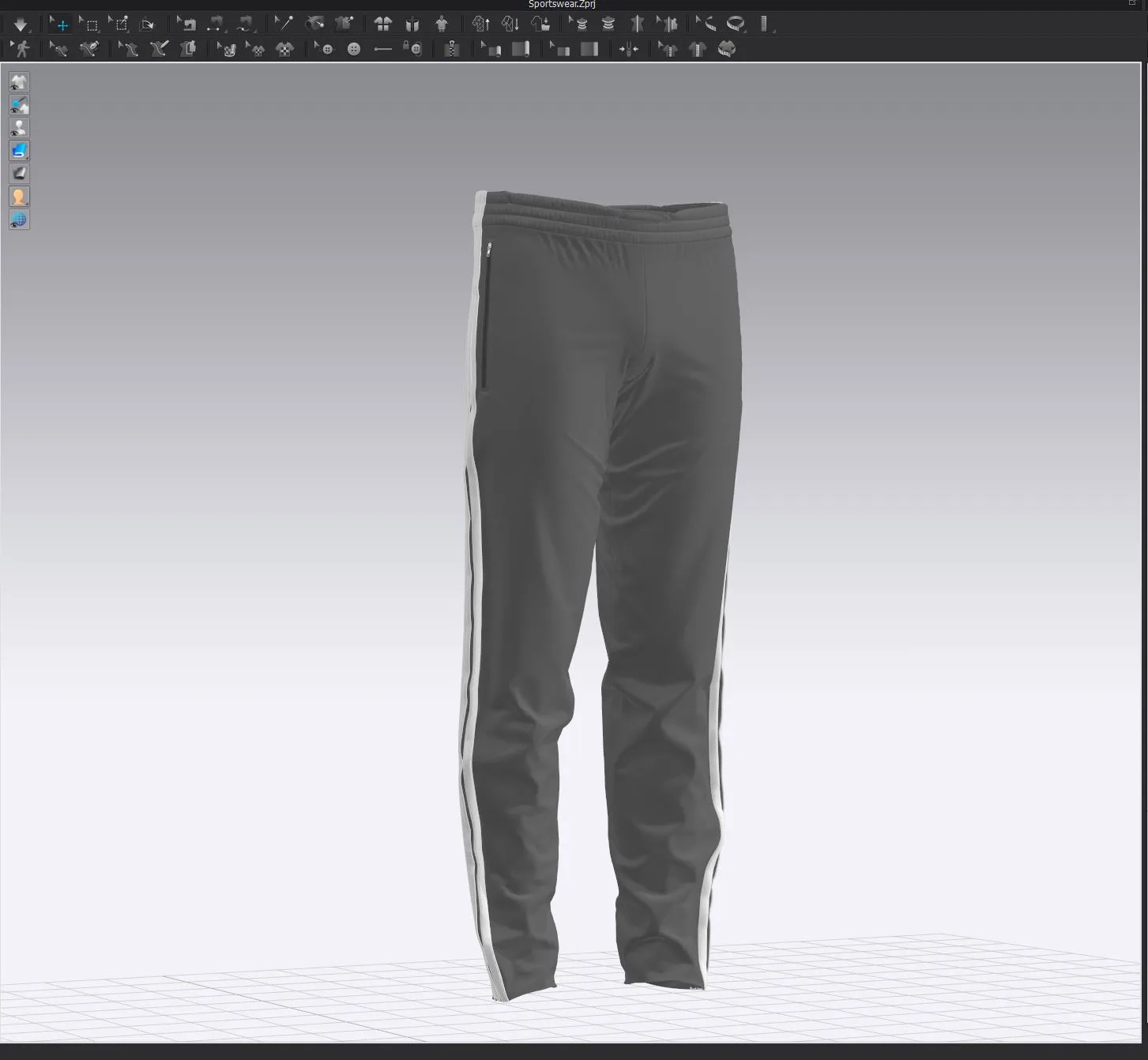Click the 3D Pen avatar drawing tool
The height and width of the screenshot is (1060, 1148).
coord(159,49)
